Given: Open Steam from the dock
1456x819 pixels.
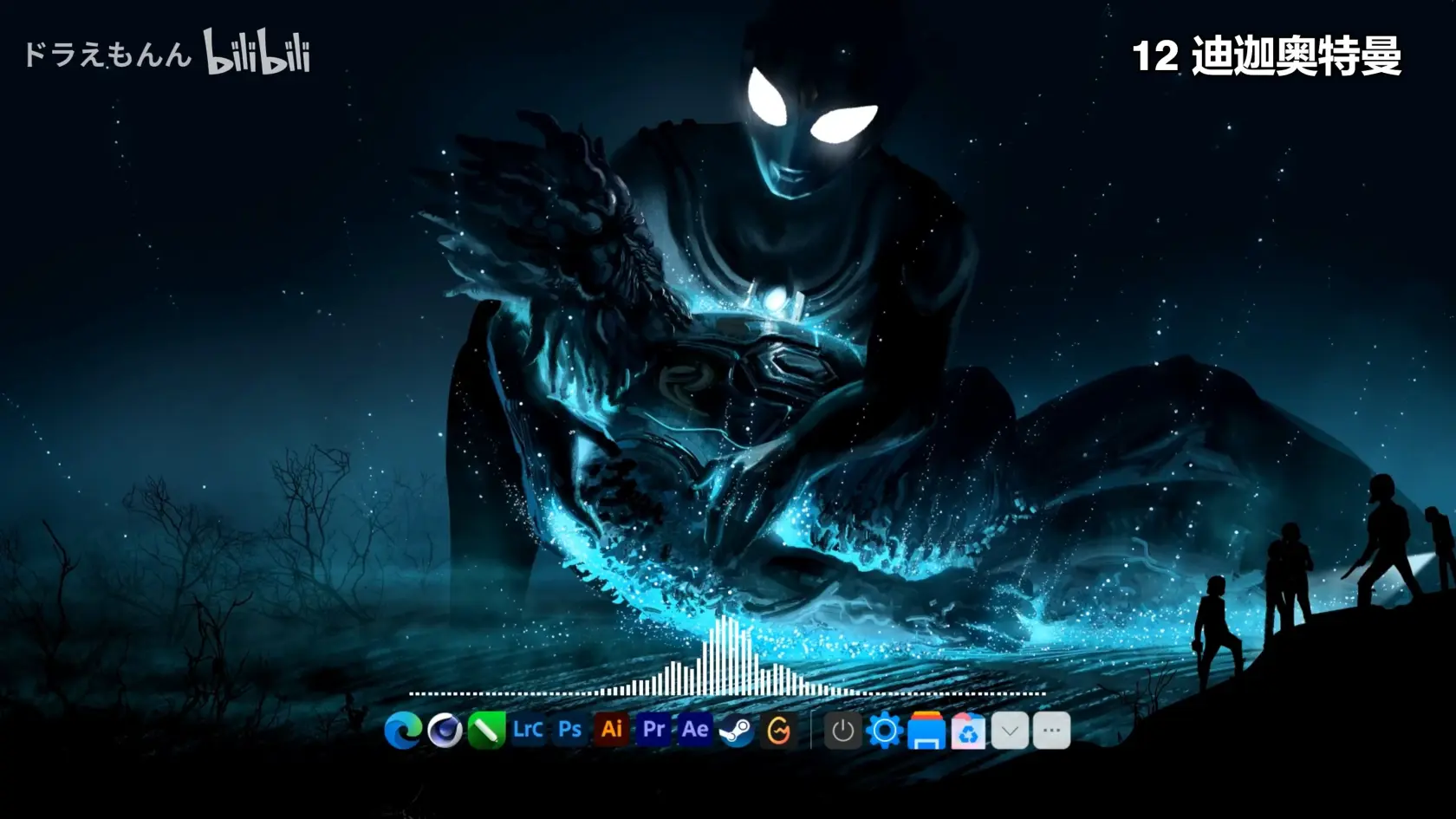Looking at the screenshot, I should coord(737,731).
